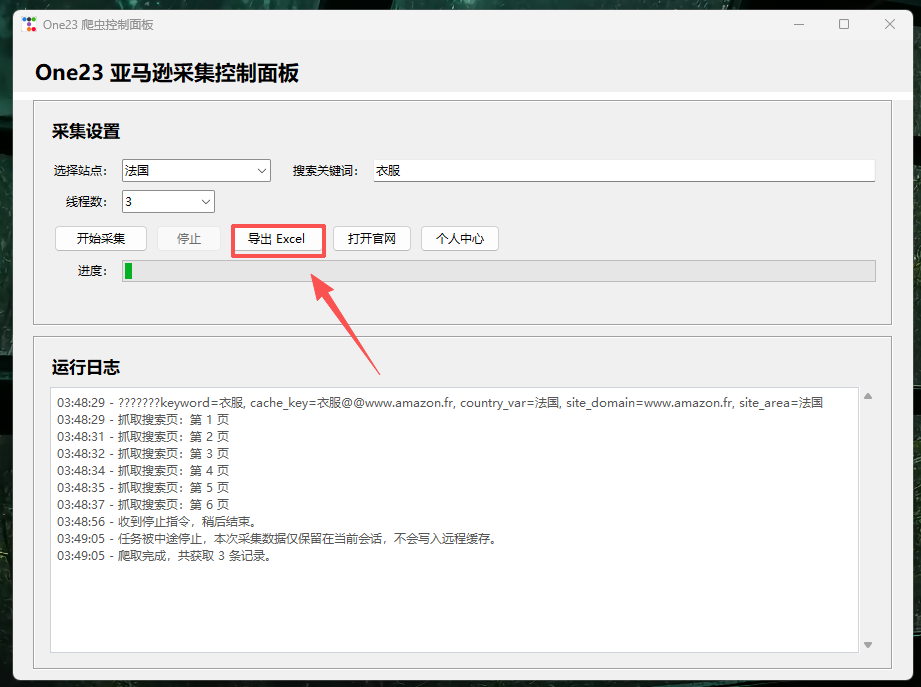This screenshot has width=921, height=687.
Task: Click the log entry 爬取完成，共获取 3 条记录
Action: pos(165,556)
